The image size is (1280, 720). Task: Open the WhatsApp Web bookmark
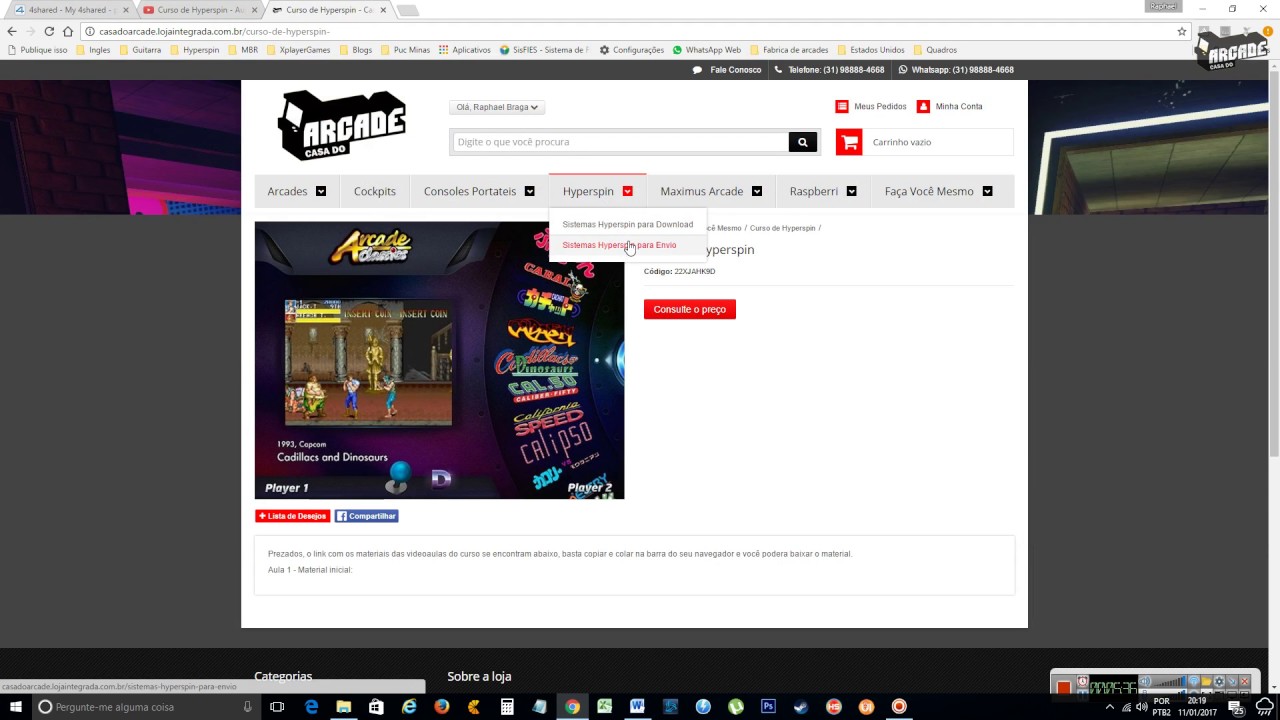(x=707, y=50)
